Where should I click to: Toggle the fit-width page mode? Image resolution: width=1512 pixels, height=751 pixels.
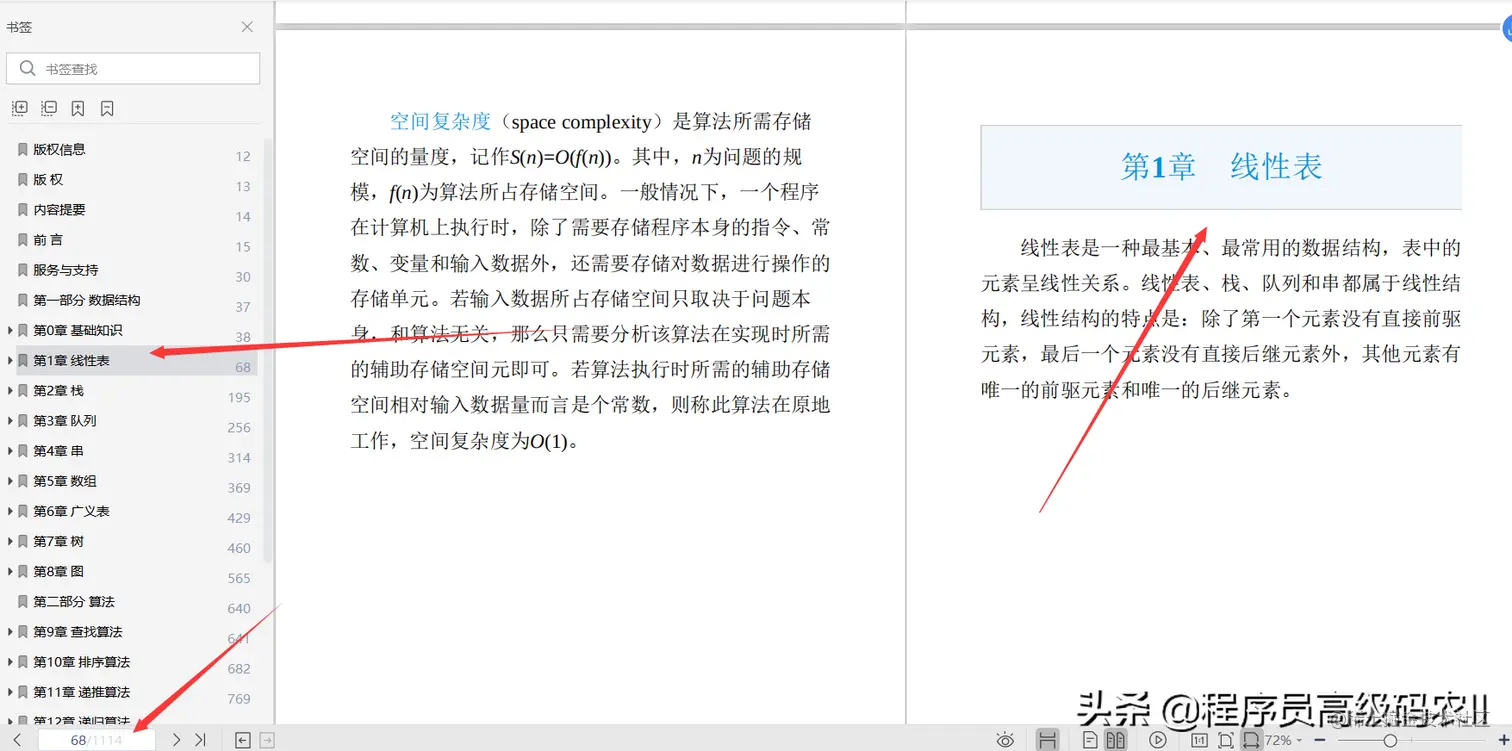click(1251, 739)
